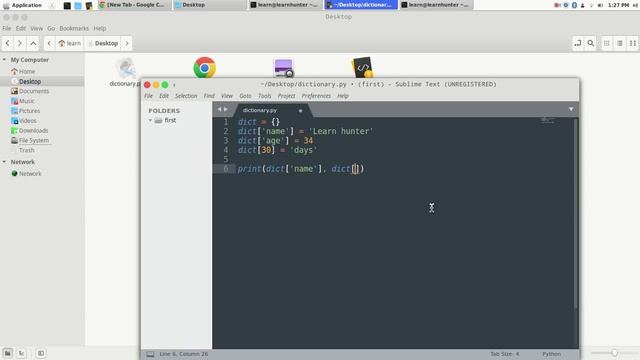
Task: Open file manager Edit menu
Action: (20, 28)
